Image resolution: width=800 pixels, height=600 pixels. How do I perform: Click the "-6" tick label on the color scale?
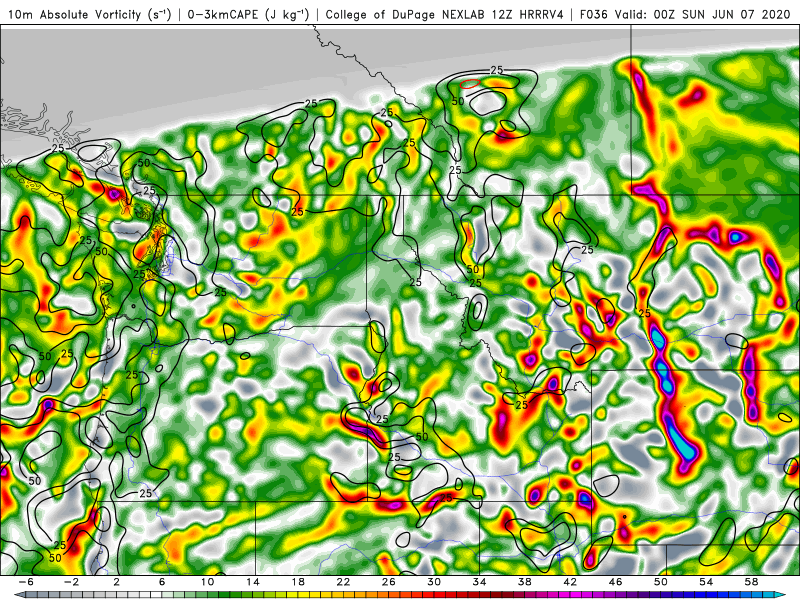point(26,582)
